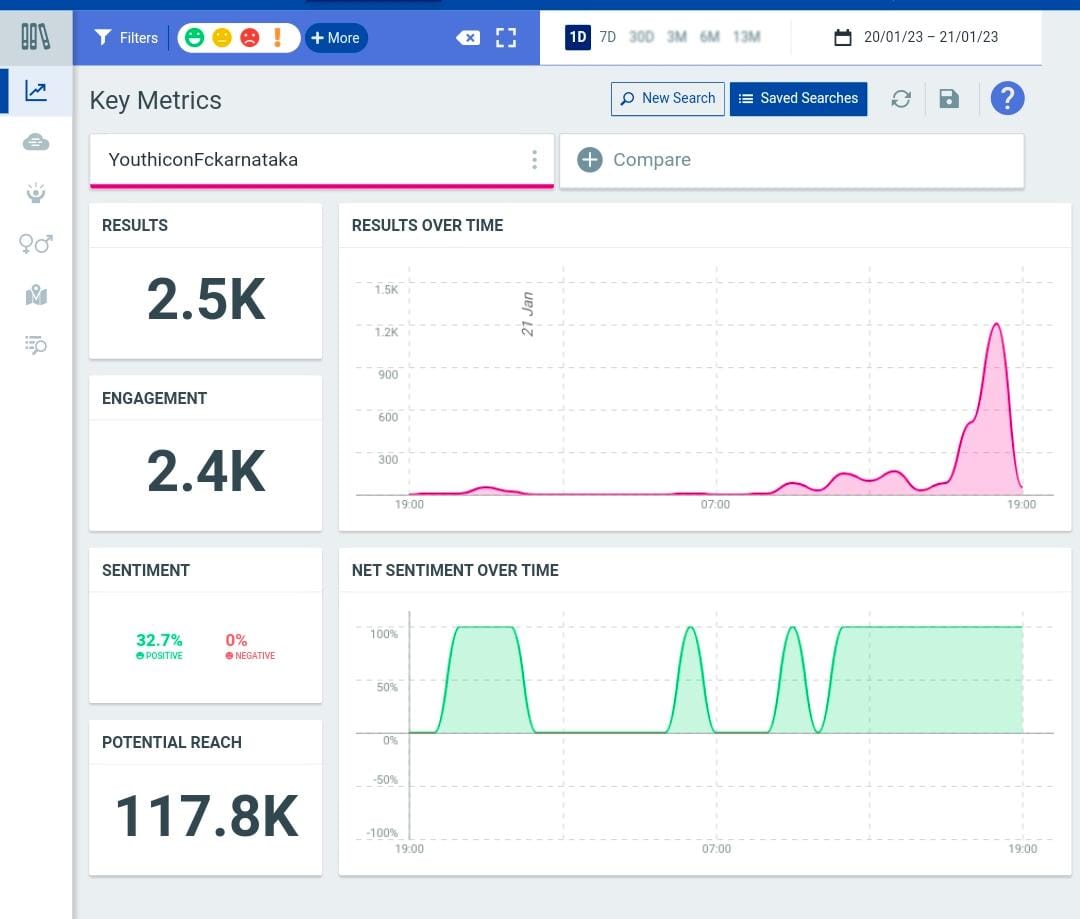Select the 13M time range
Screen dimensions: 1080x919
tap(747, 37)
